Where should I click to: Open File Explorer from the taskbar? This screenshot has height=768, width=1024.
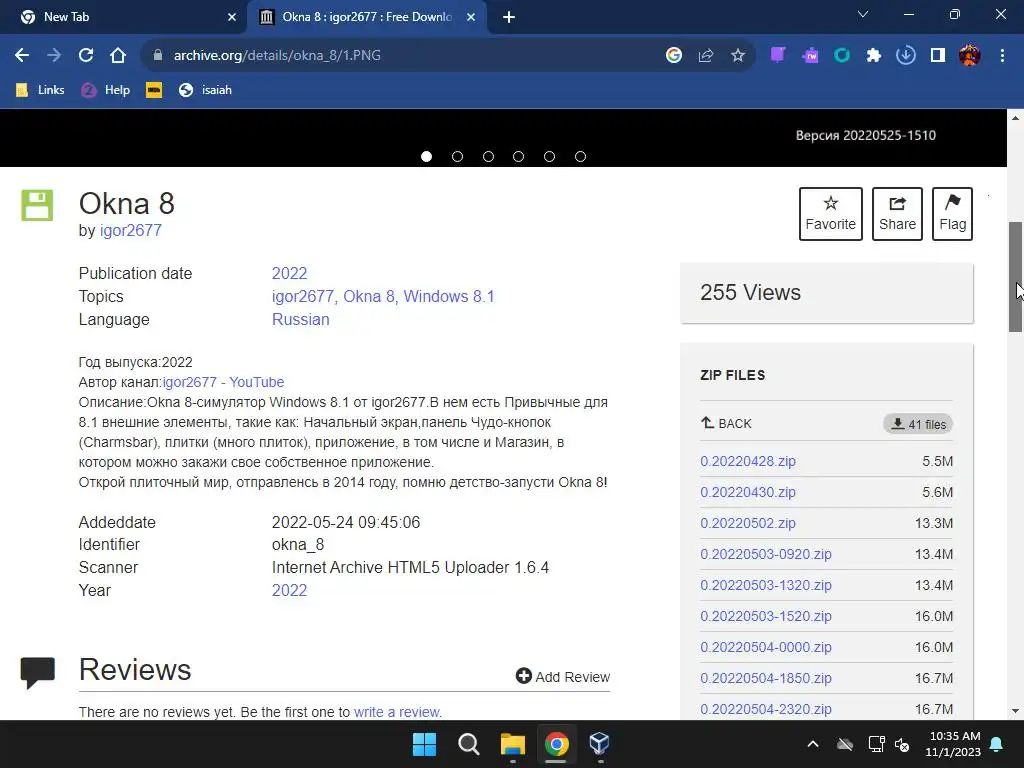(513, 744)
